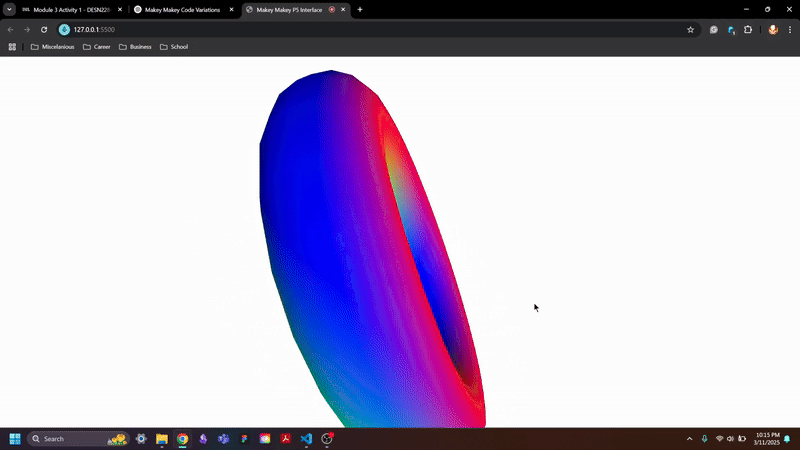Close the Makey Makey Code Variations tab

click(x=231, y=10)
